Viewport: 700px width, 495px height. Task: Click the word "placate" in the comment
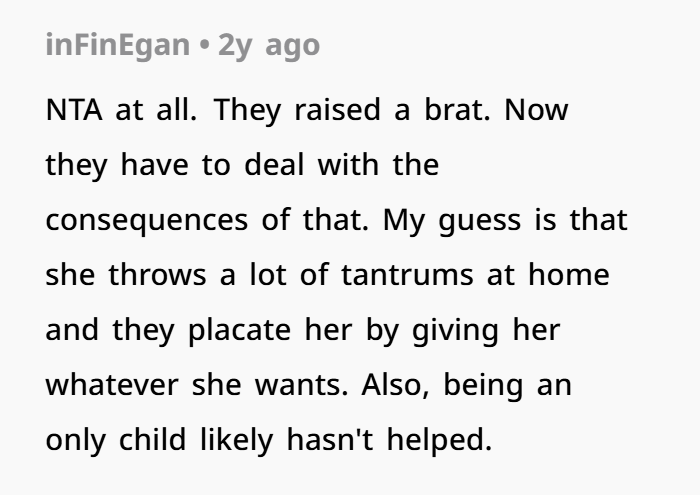[240, 330]
